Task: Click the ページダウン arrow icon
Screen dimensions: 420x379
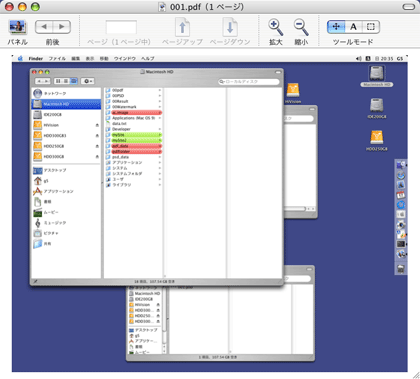Action: point(230,27)
